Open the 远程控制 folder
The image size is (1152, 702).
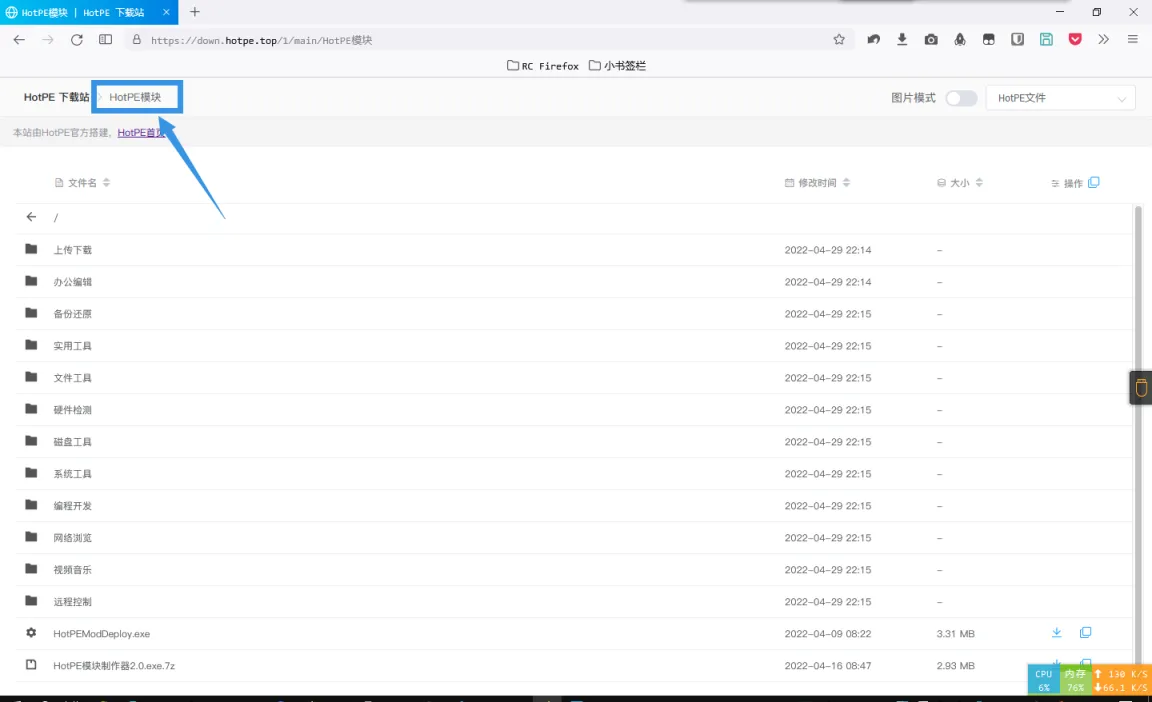pos(73,601)
